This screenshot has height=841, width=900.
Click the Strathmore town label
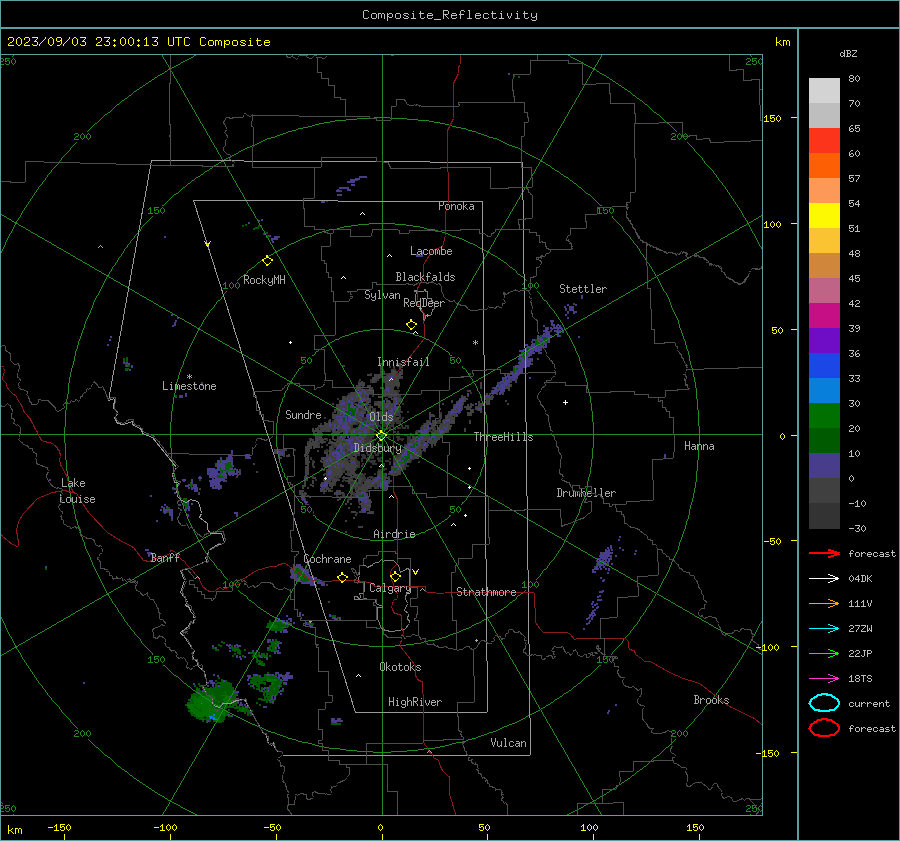[x=486, y=592]
